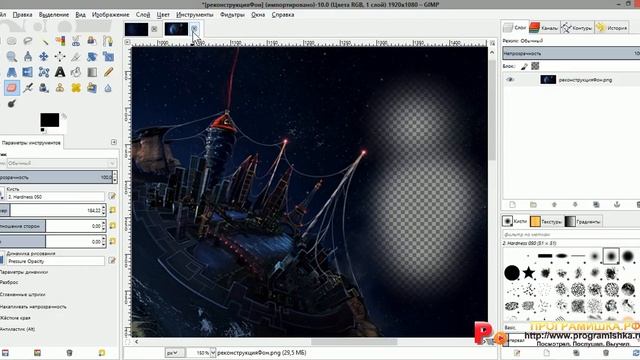Select the Text tool
The height and width of the screenshot is (360, 640).
tap(60, 72)
